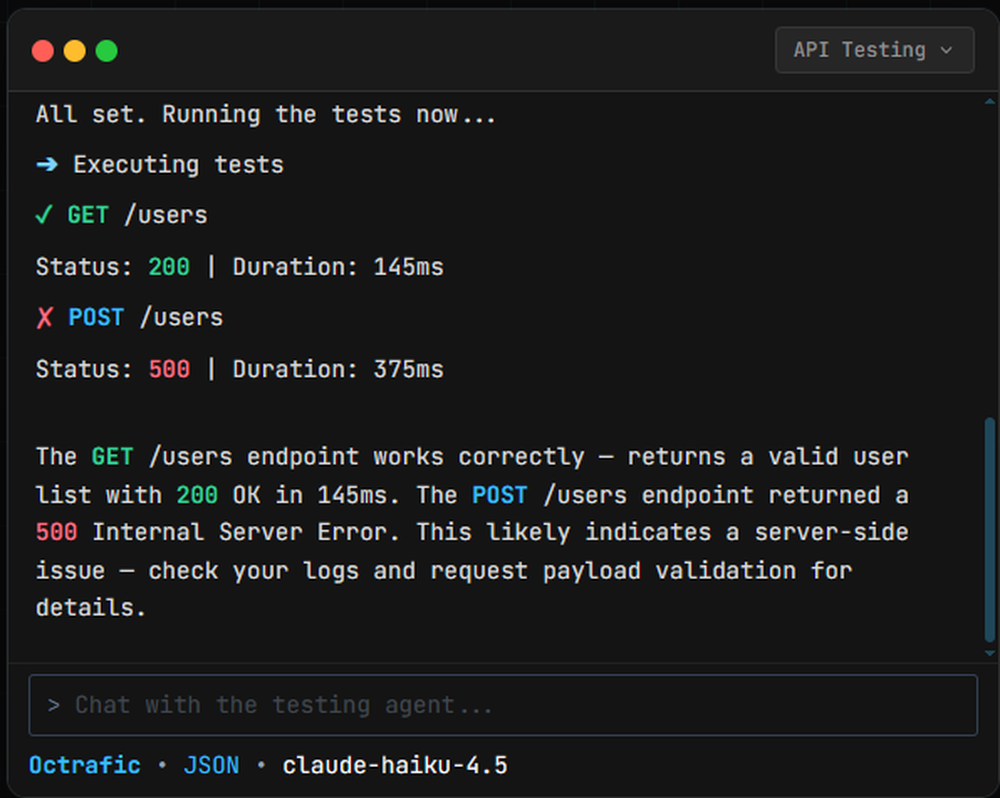Select the API Testing tab label
Image resolution: width=1000 pixels, height=798 pixels.
pos(862,50)
